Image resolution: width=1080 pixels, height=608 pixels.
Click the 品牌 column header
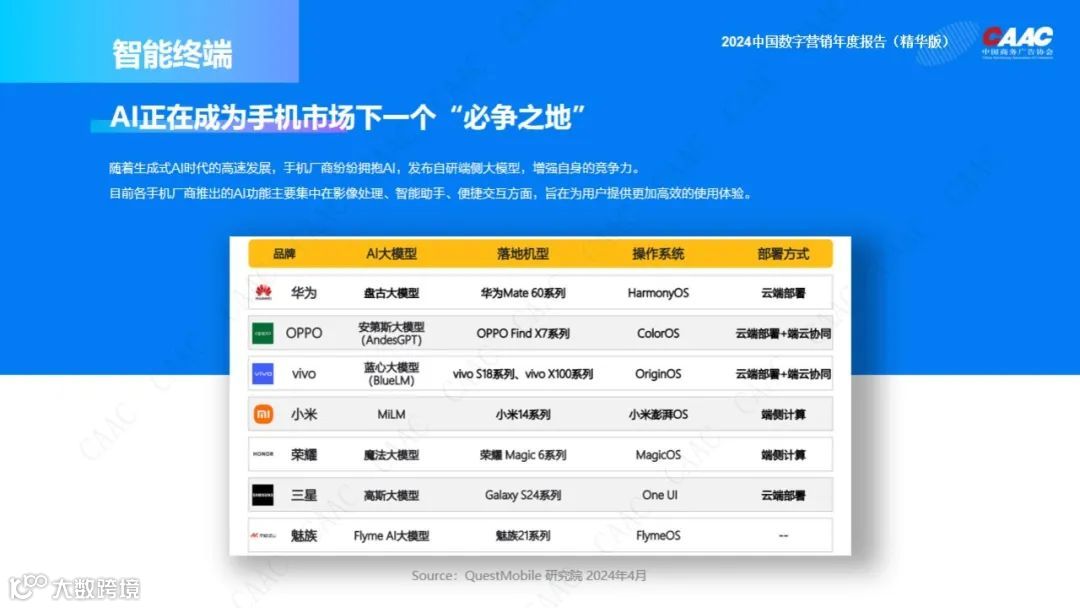[284, 254]
